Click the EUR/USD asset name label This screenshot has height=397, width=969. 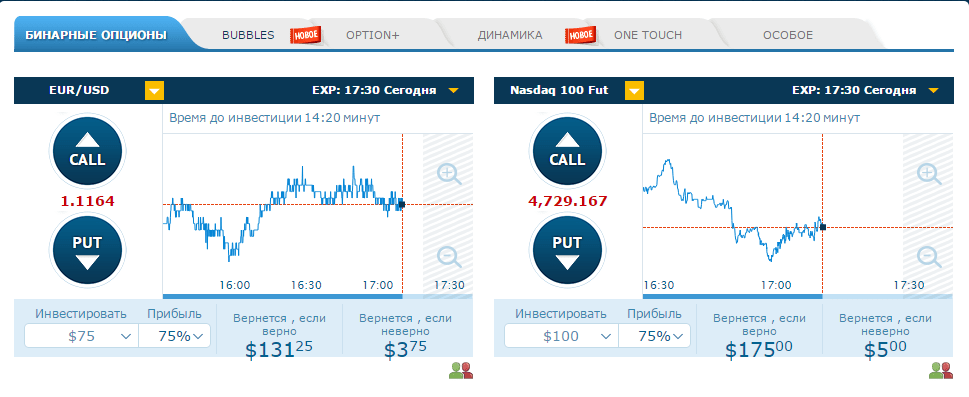tap(79, 90)
